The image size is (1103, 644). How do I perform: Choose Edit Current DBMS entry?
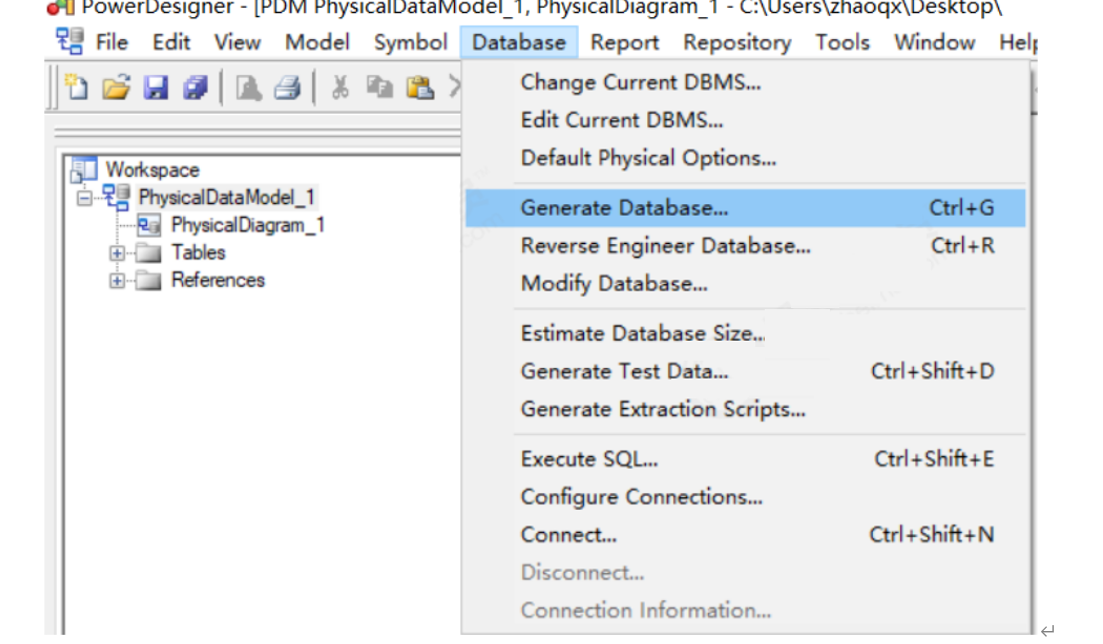(x=745, y=120)
